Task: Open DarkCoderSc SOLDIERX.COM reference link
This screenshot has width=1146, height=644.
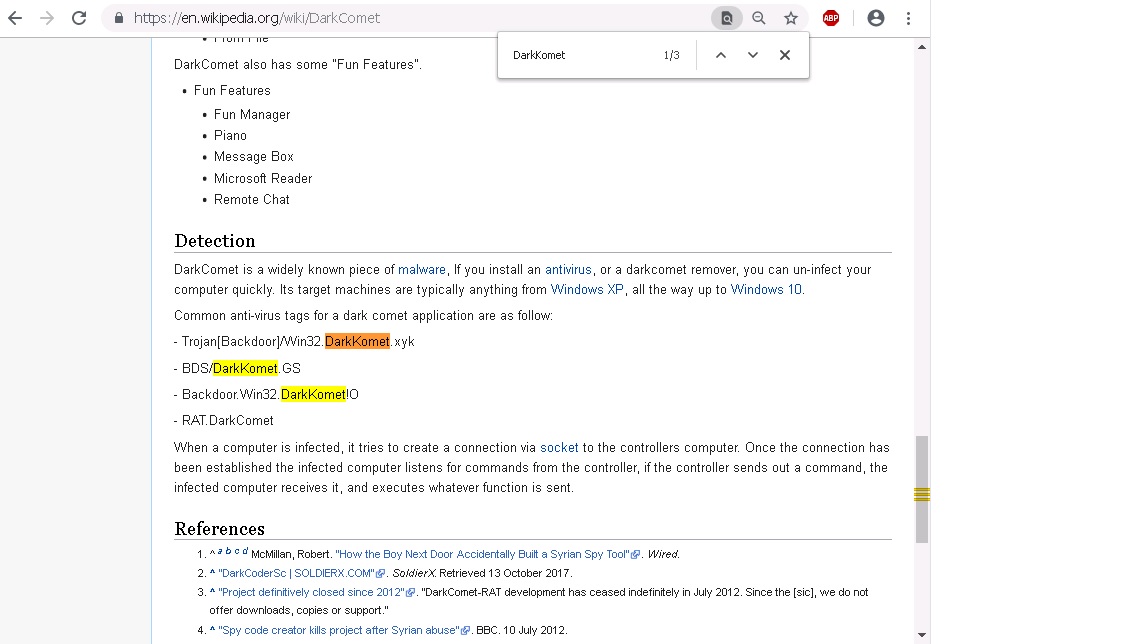Action: point(296,573)
